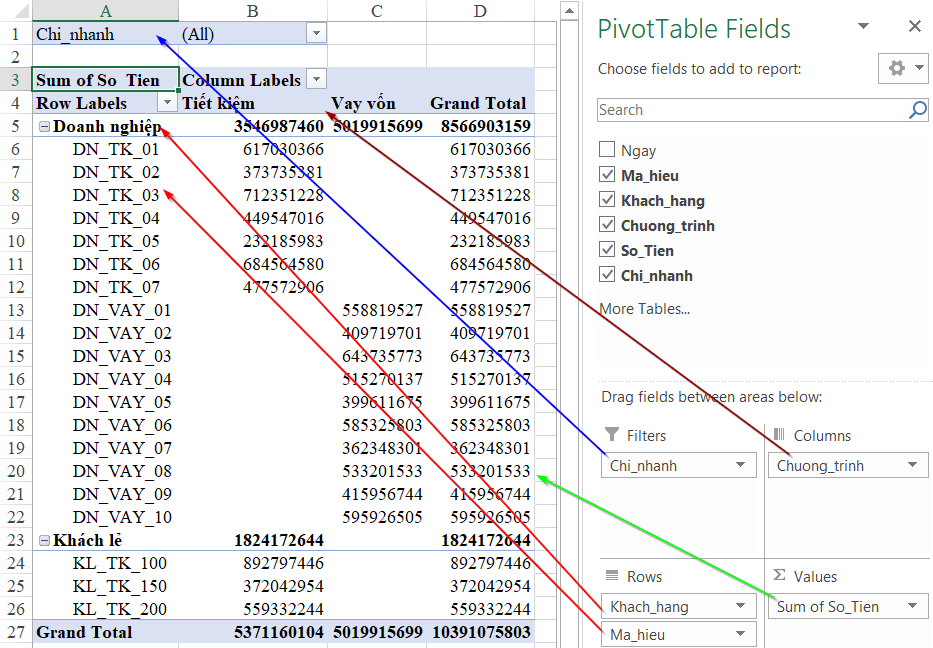Enable the Ngay field checkbox
The image size is (933, 648).
609,147
